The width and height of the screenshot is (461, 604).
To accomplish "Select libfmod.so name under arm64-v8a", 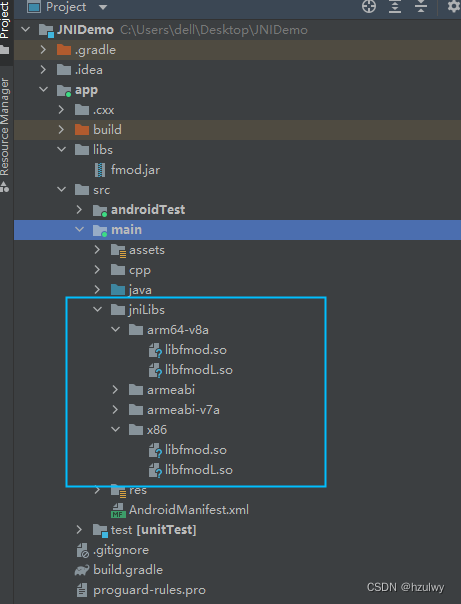I will pyautogui.click(x=196, y=350).
